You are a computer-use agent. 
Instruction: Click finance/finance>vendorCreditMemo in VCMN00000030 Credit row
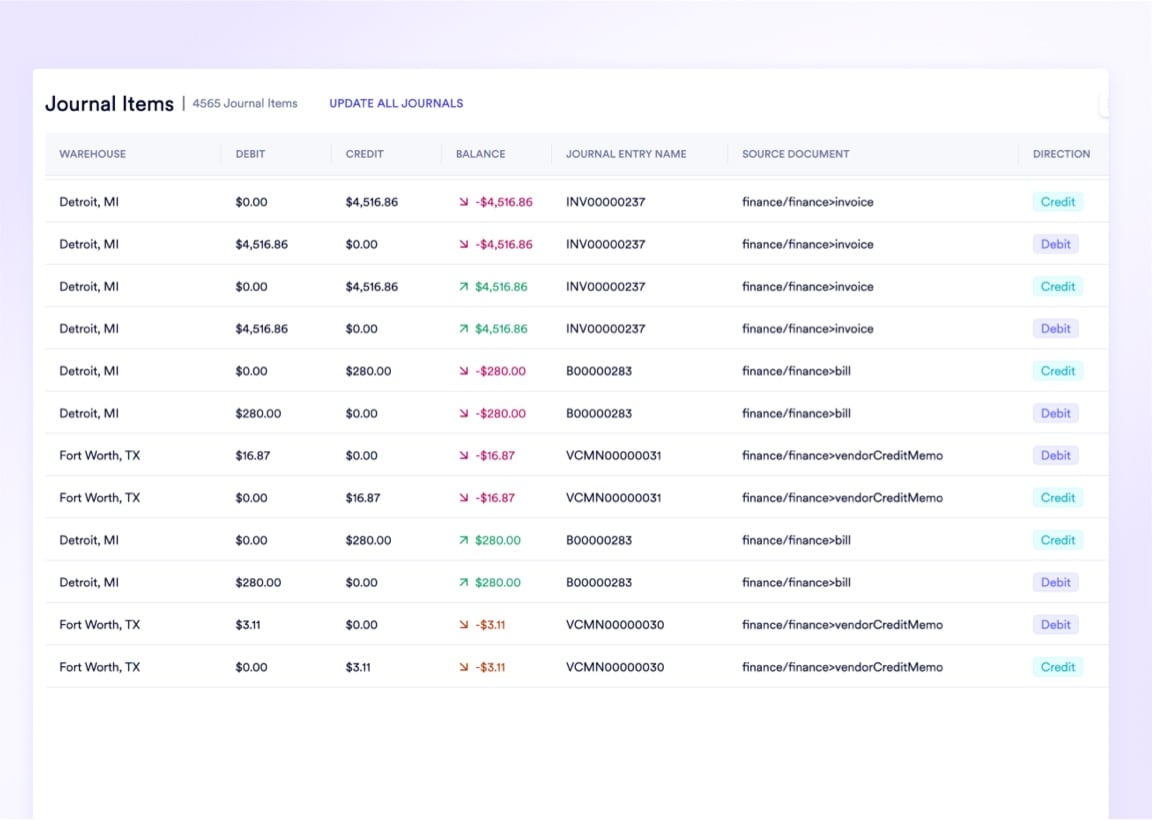(x=842, y=667)
